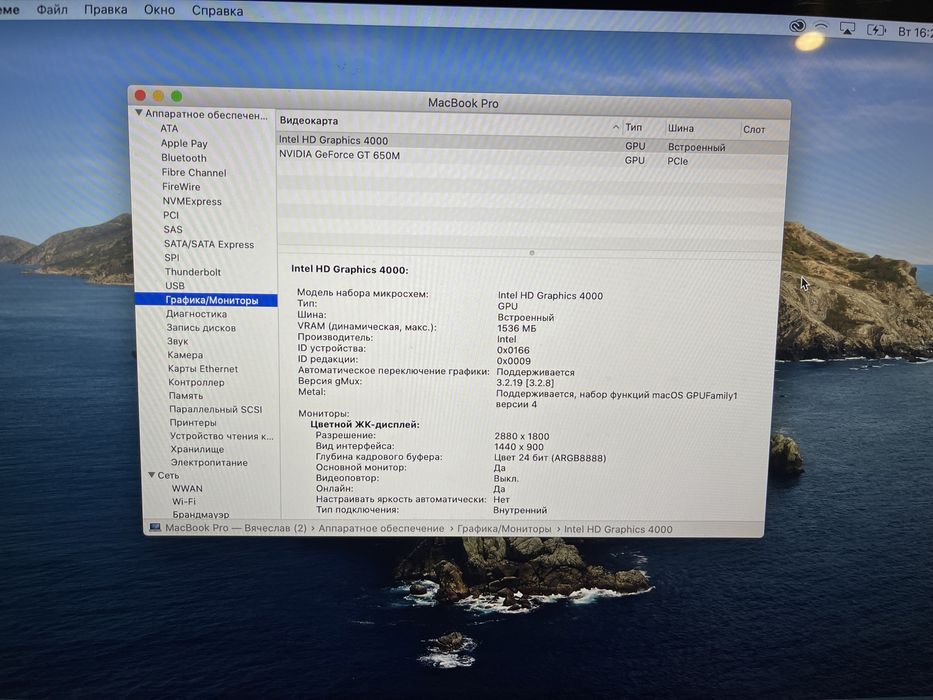Click the computer icon in the path bar
This screenshot has height=700, width=933.
pyautogui.click(x=155, y=527)
